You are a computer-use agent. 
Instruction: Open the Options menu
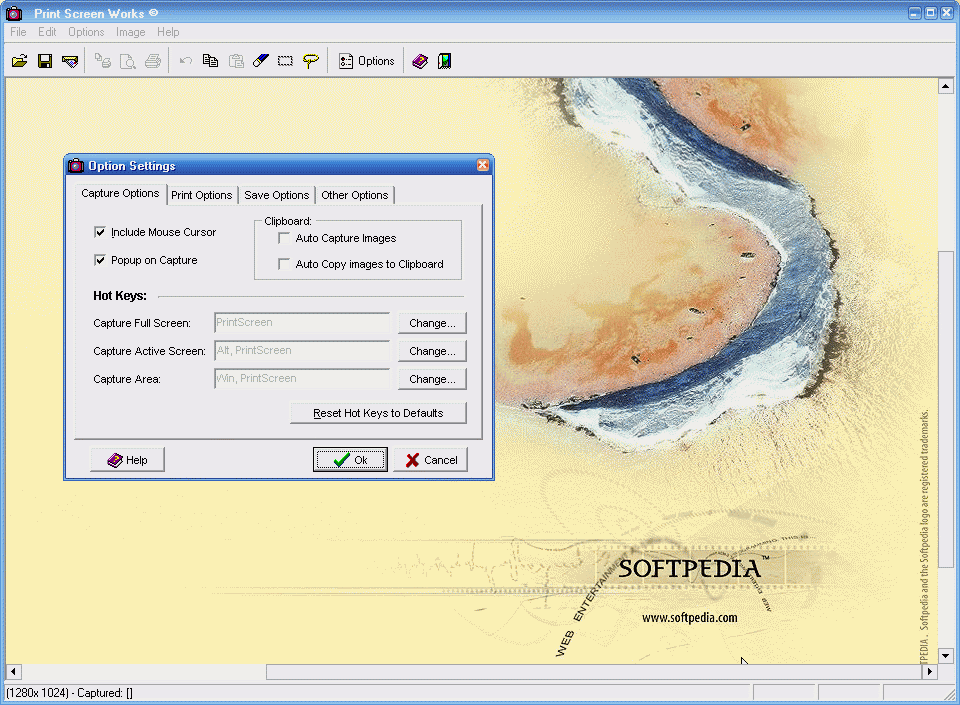[86, 32]
